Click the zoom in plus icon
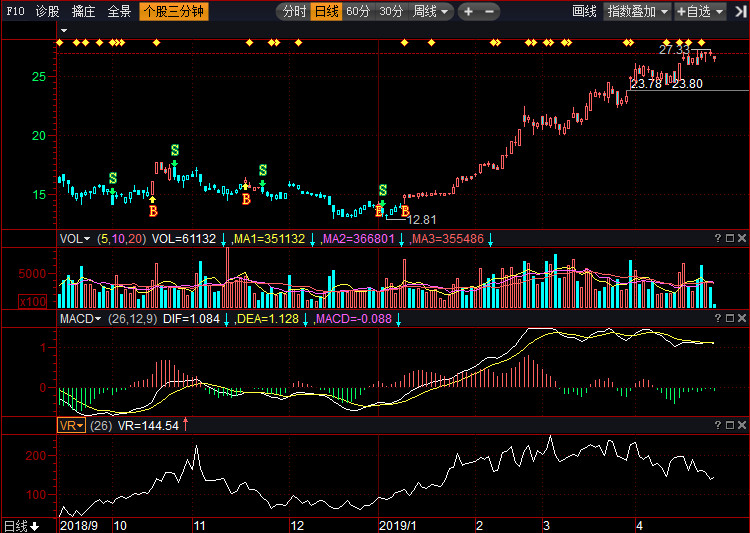The width and height of the screenshot is (750, 533). pyautogui.click(x=468, y=12)
